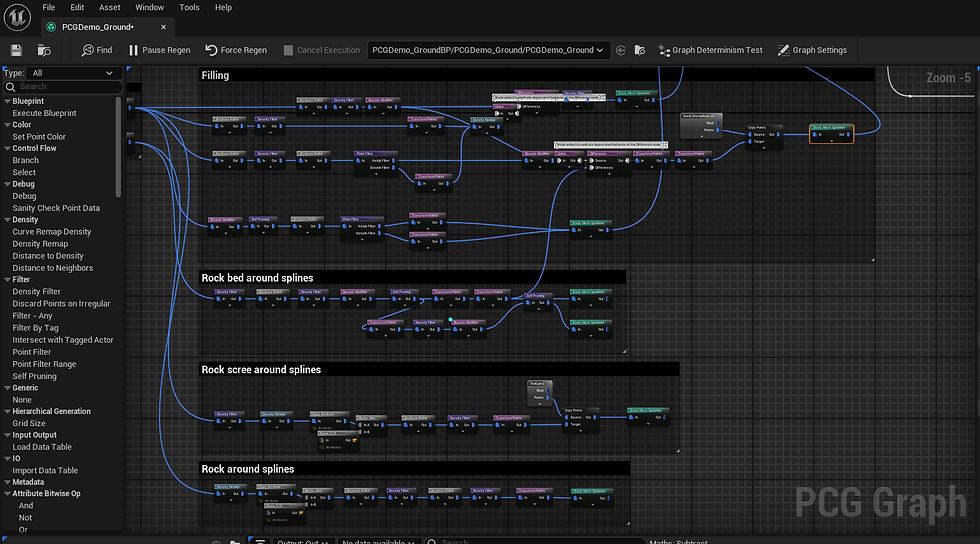The width and height of the screenshot is (980, 544).
Task: Select Curve Remap Density entry
Action: pos(52,232)
